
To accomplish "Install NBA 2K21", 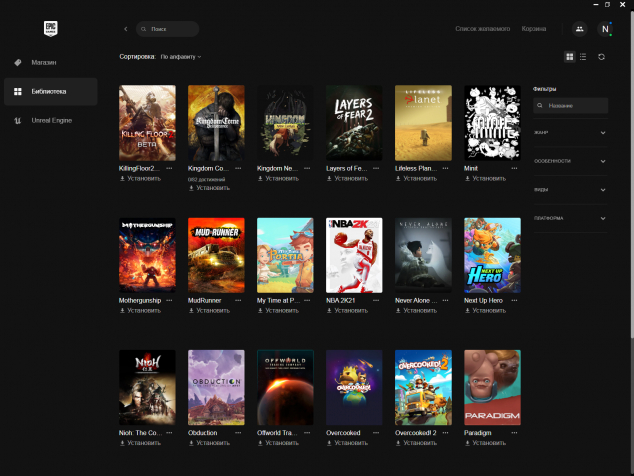I will pyautogui.click(x=347, y=311).
